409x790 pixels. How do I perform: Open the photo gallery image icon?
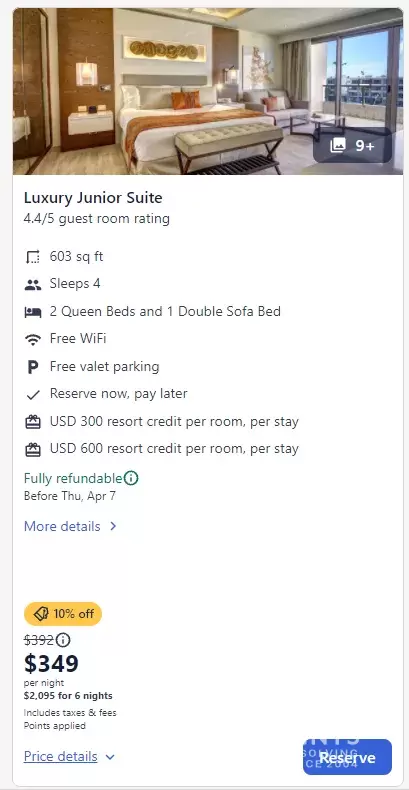pos(337,146)
